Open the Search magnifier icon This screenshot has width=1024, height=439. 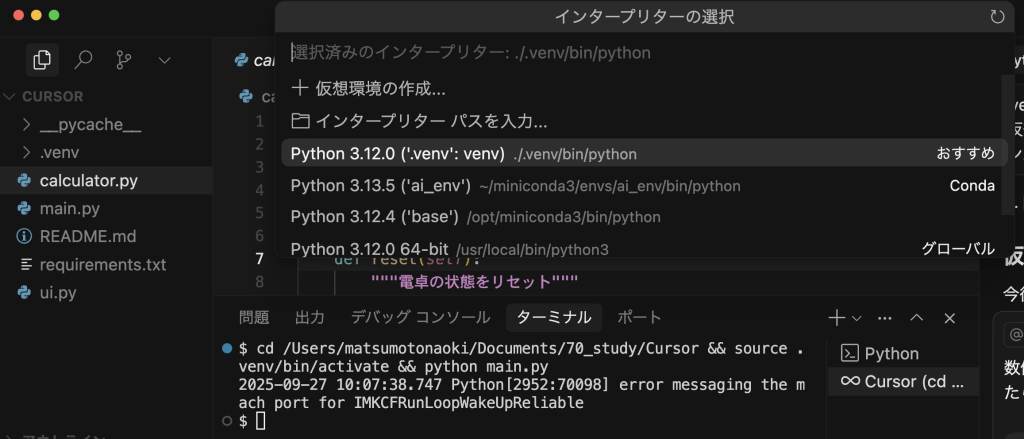click(84, 60)
